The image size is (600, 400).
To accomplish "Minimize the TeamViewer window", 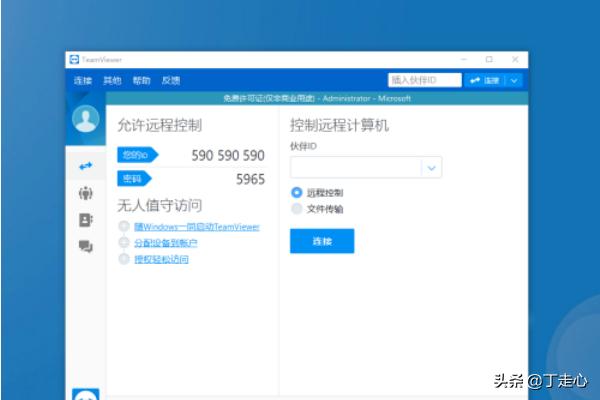I will (x=464, y=59).
